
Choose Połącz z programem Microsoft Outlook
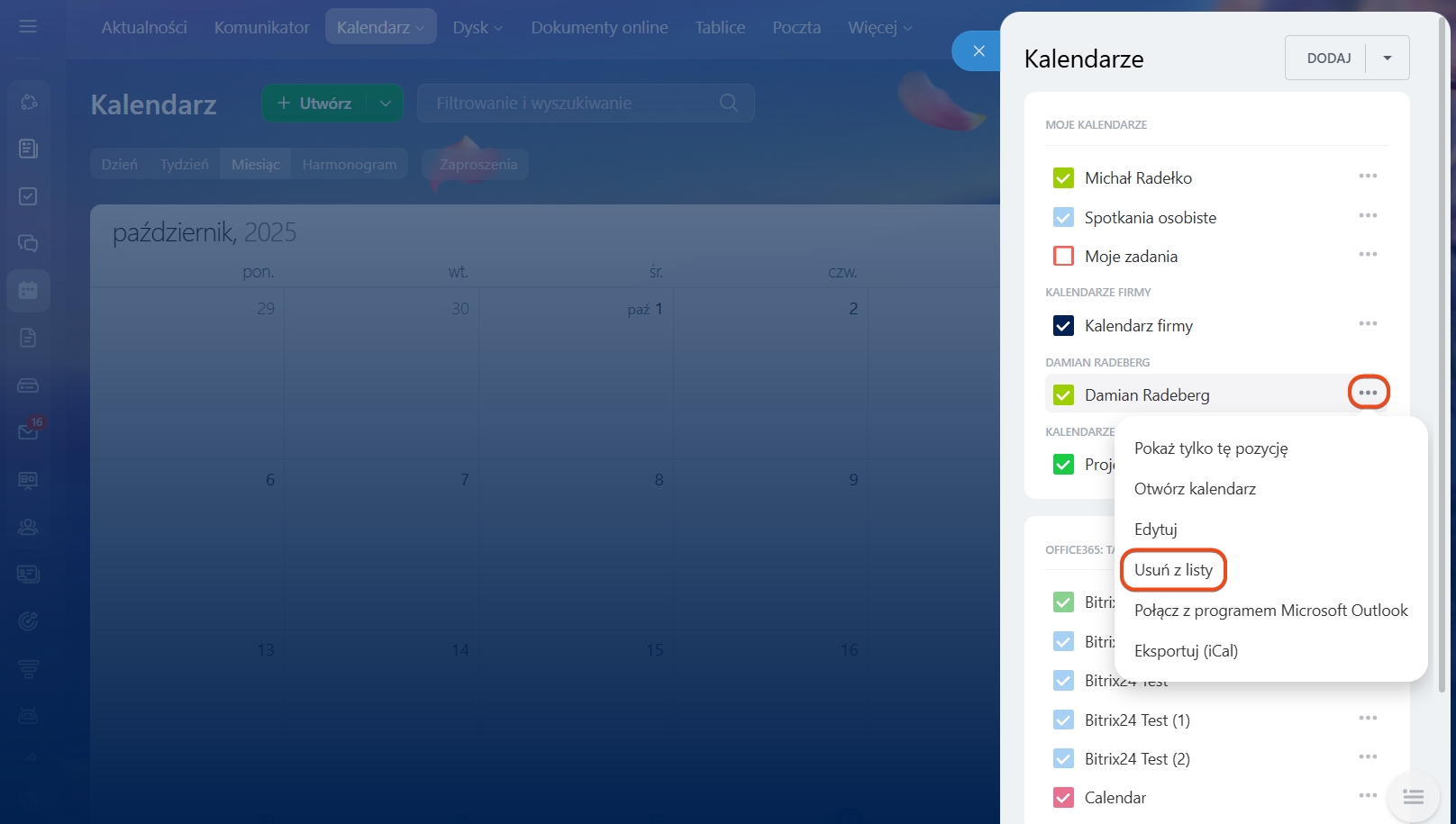tap(1270, 611)
